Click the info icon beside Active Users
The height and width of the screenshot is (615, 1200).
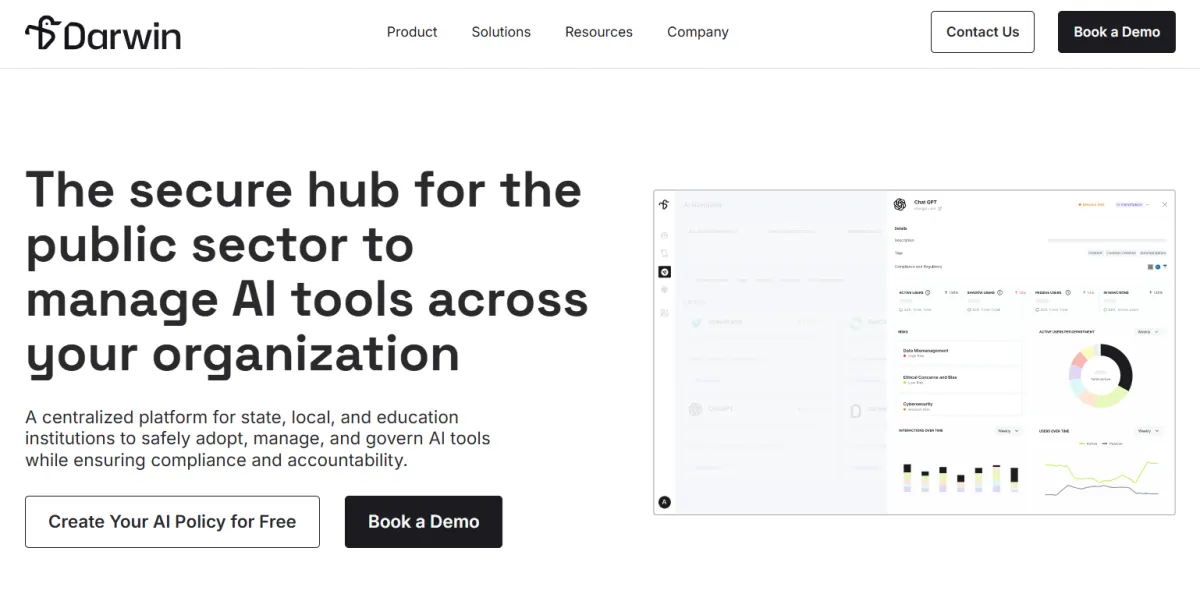tap(928, 293)
